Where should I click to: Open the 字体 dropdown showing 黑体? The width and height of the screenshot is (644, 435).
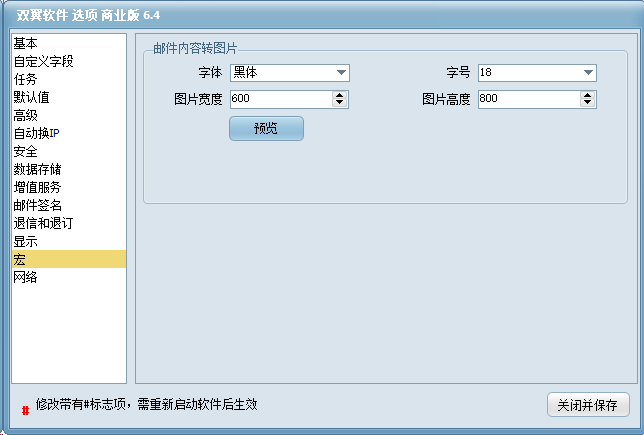click(x=290, y=73)
